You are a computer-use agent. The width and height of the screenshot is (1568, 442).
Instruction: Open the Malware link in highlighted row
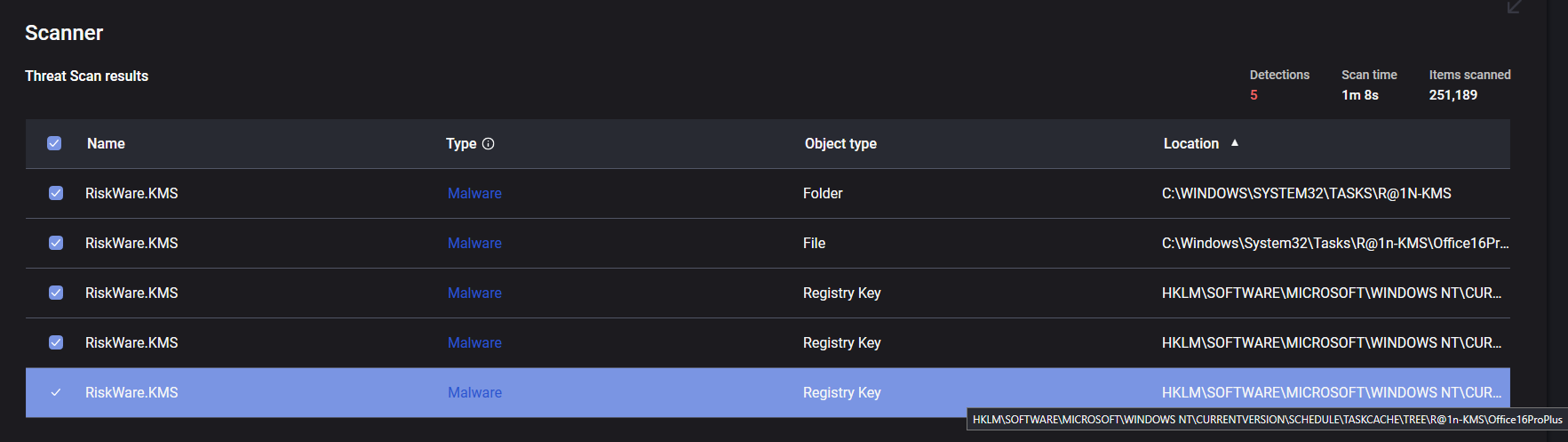tap(474, 393)
